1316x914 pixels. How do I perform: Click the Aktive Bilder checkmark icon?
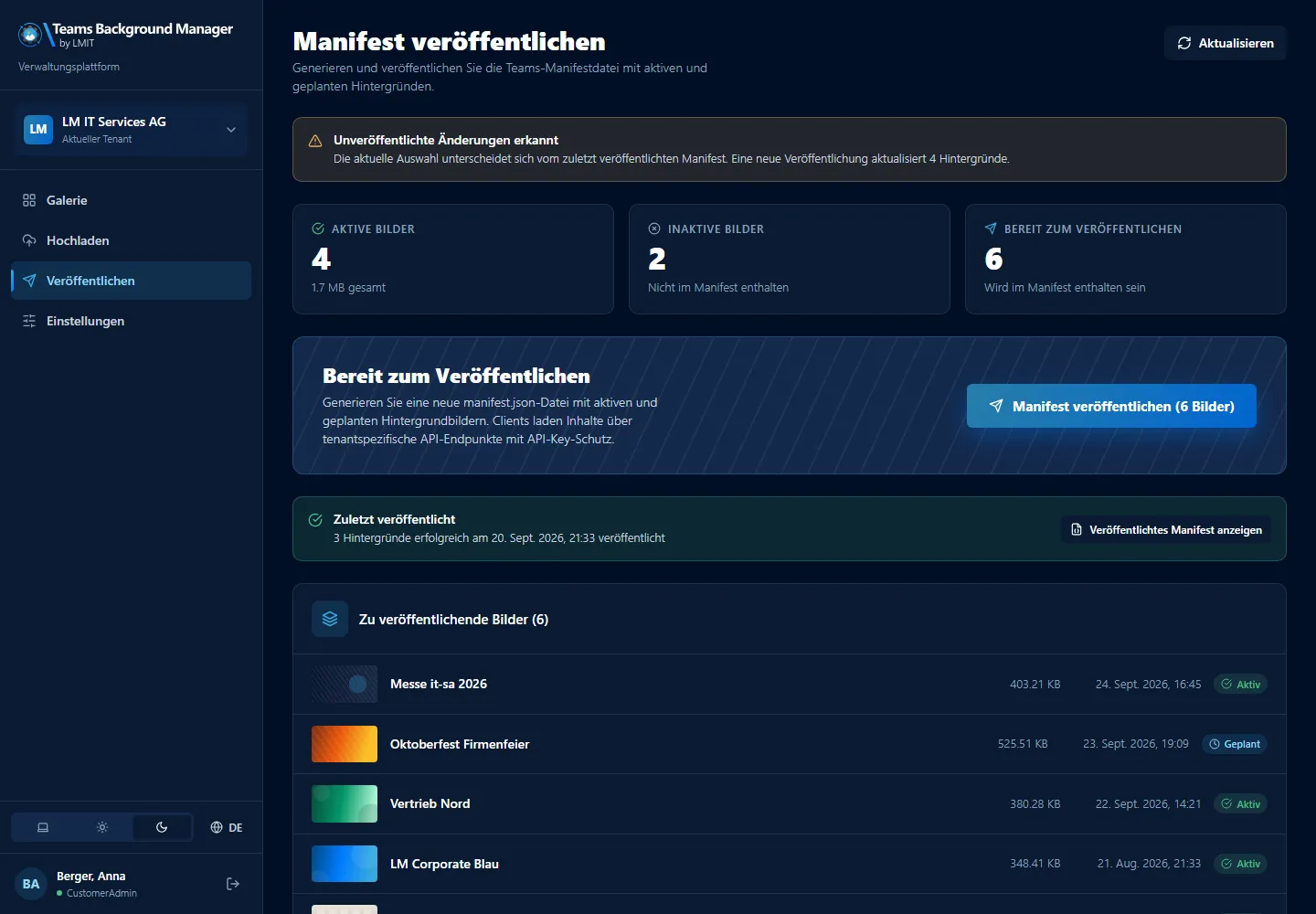[318, 228]
